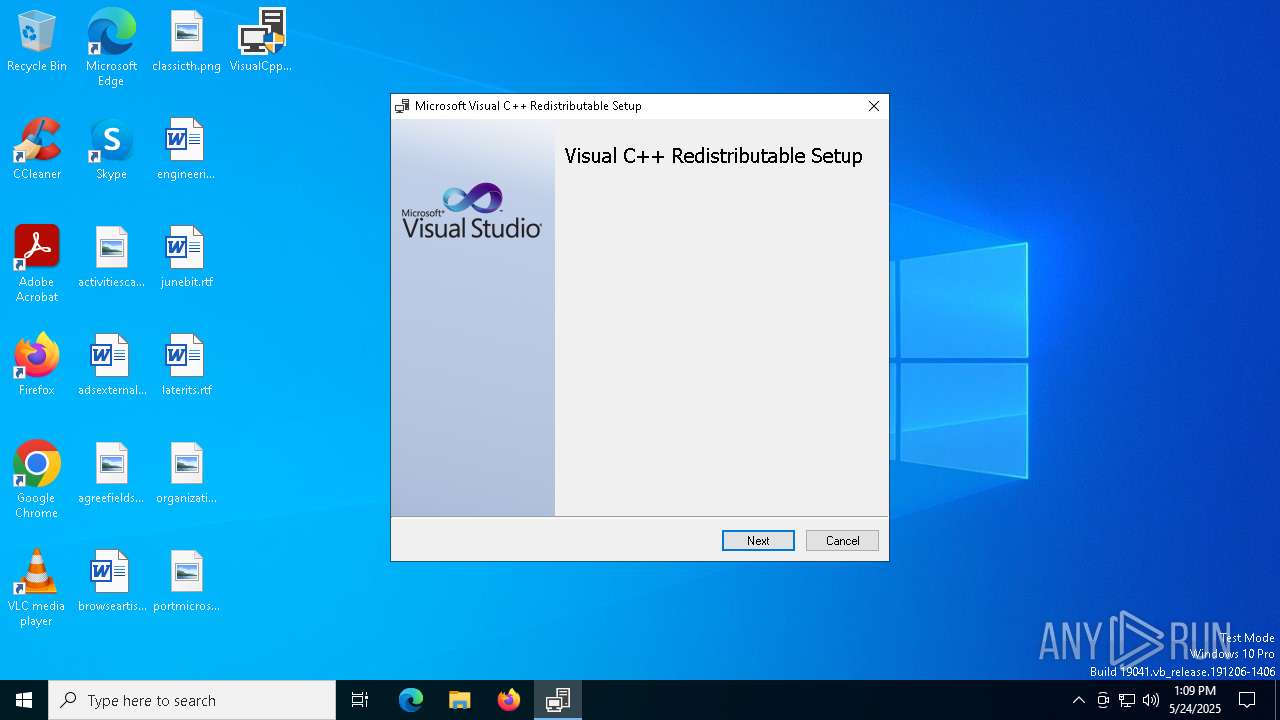Viewport: 1280px width, 720px height.
Task: Close the setup dialog window
Action: 874,106
